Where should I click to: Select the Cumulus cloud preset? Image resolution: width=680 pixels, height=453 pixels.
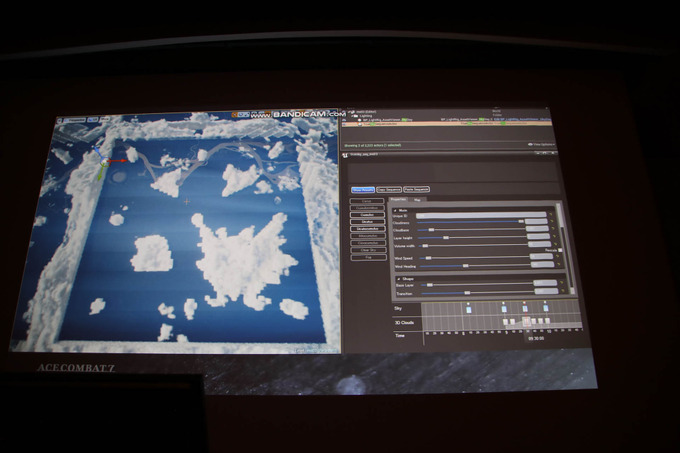click(x=367, y=215)
